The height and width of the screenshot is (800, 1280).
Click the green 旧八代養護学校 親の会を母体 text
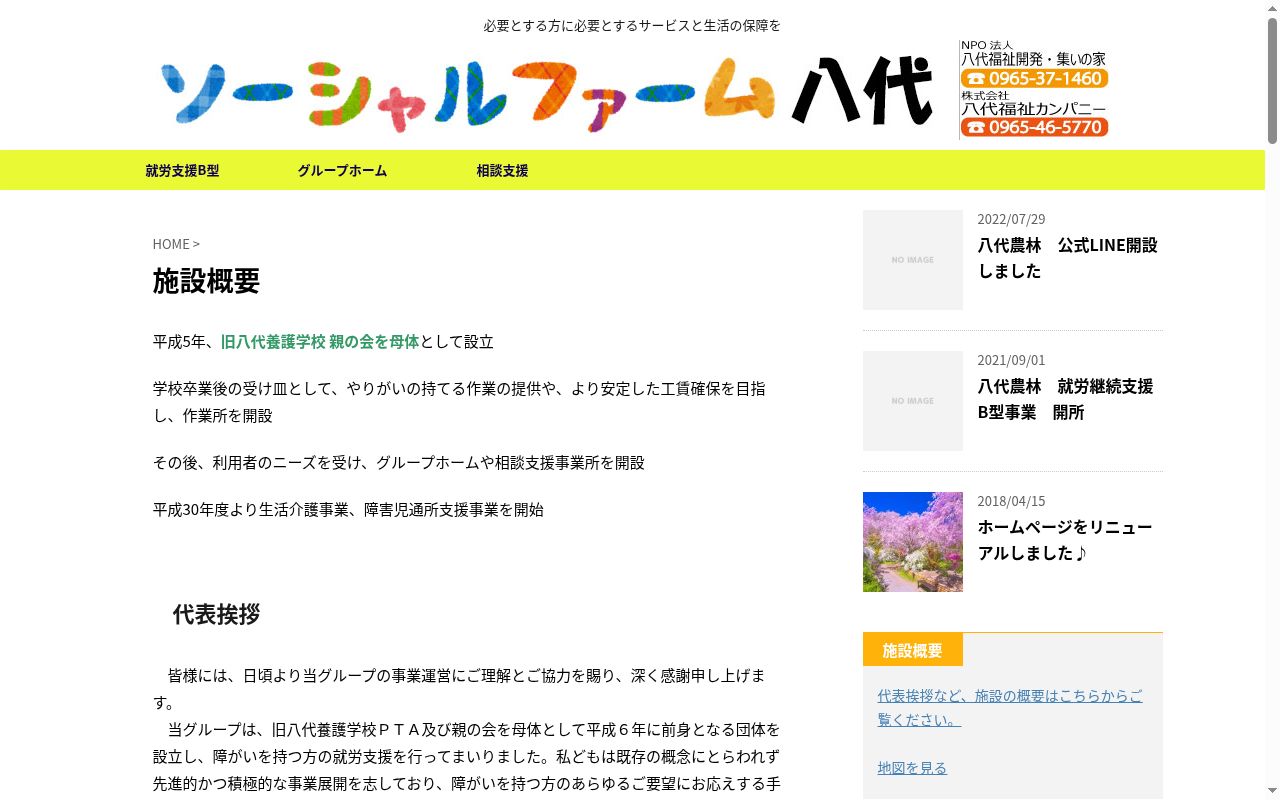pos(320,342)
